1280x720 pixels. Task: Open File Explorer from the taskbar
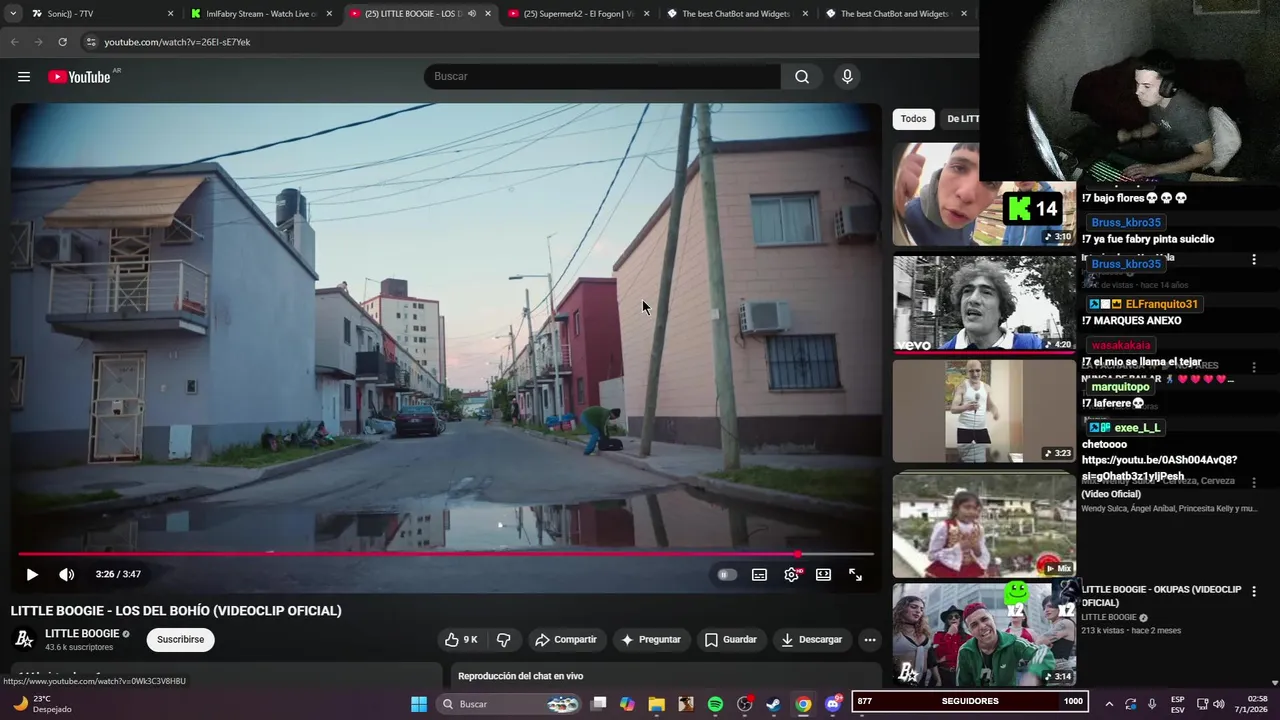[x=656, y=704]
